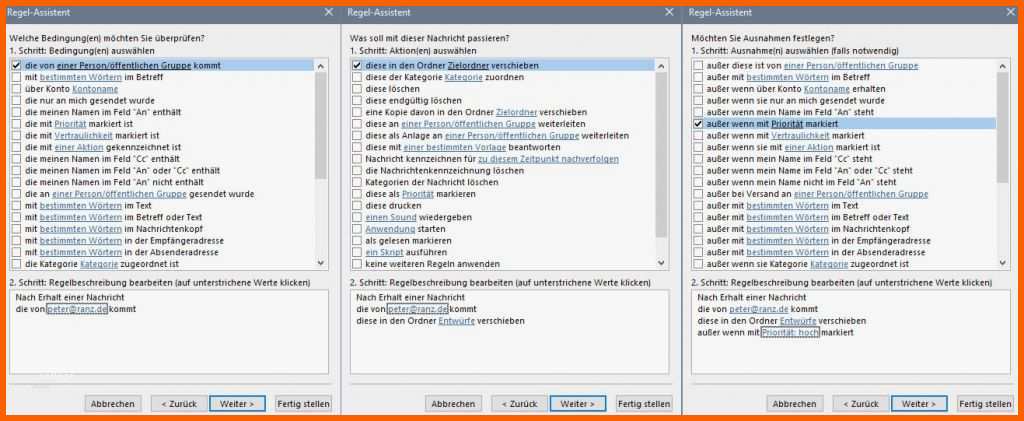Click "Weiter >" in the conditions dialog

point(237,403)
